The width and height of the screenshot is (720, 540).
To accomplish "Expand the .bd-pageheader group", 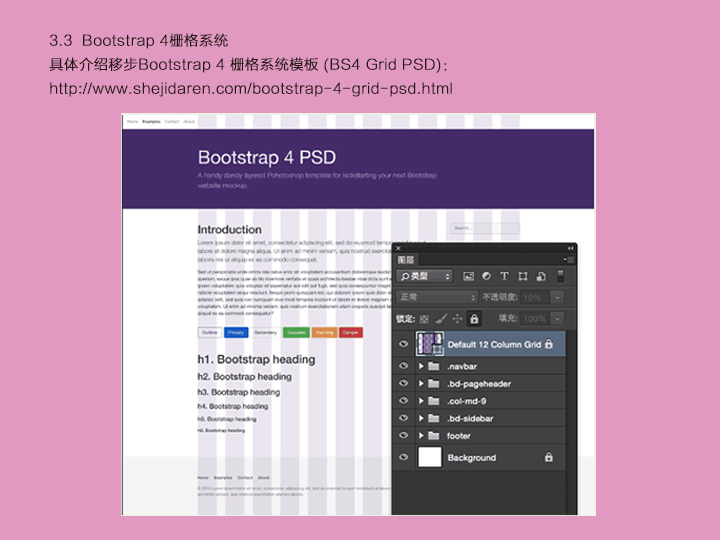I will (421, 383).
